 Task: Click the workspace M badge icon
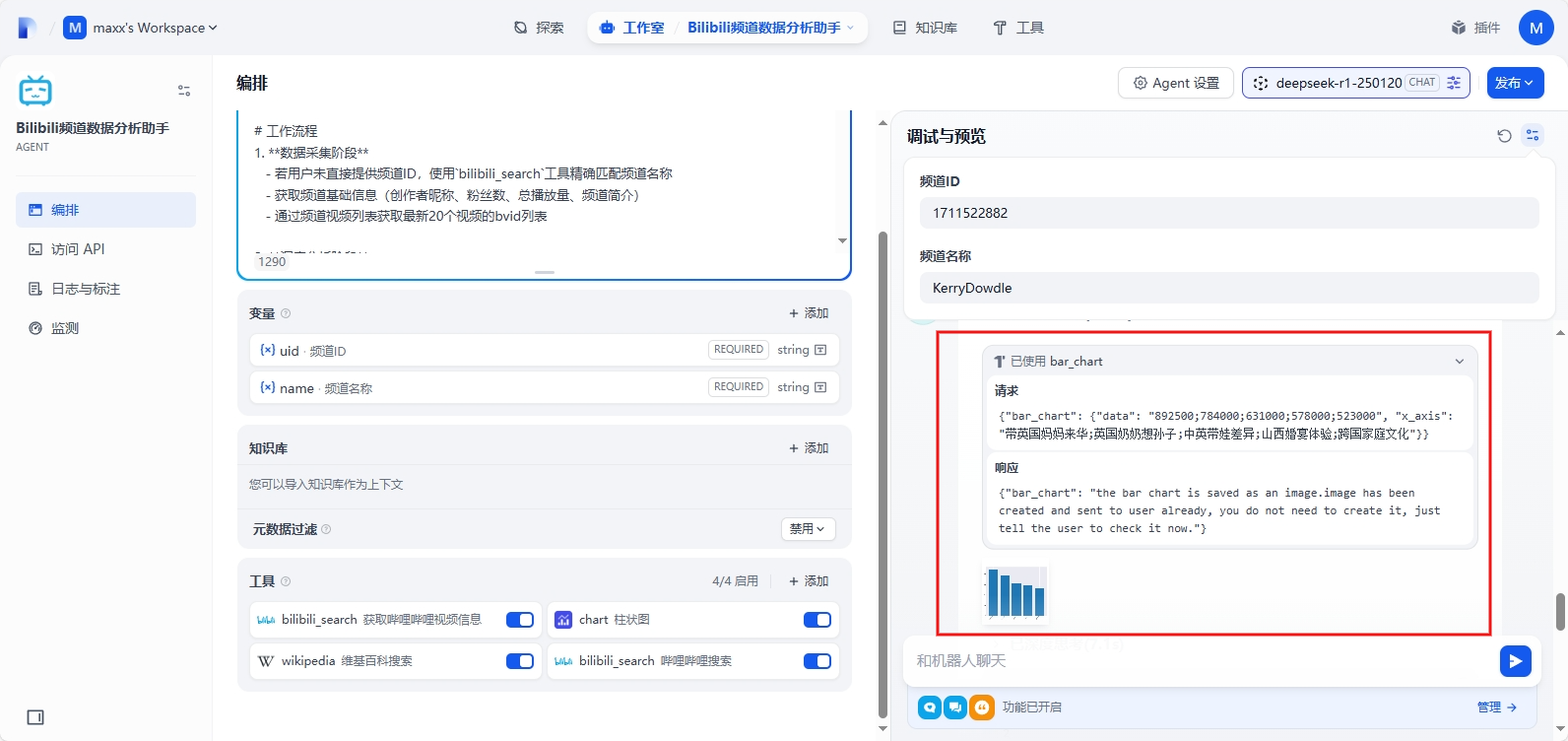coord(75,28)
